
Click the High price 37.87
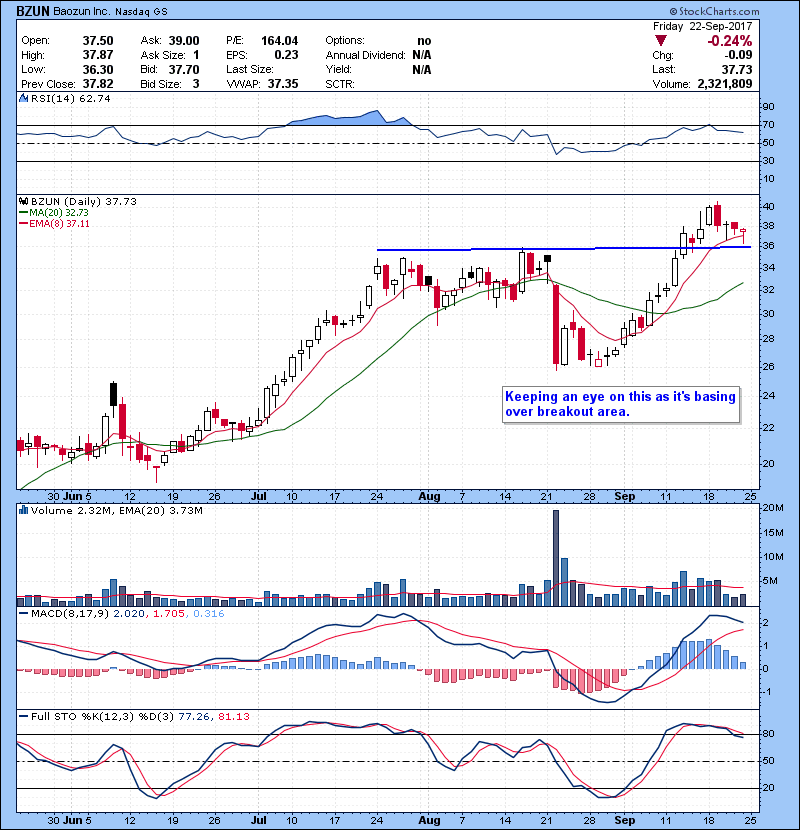[98, 55]
